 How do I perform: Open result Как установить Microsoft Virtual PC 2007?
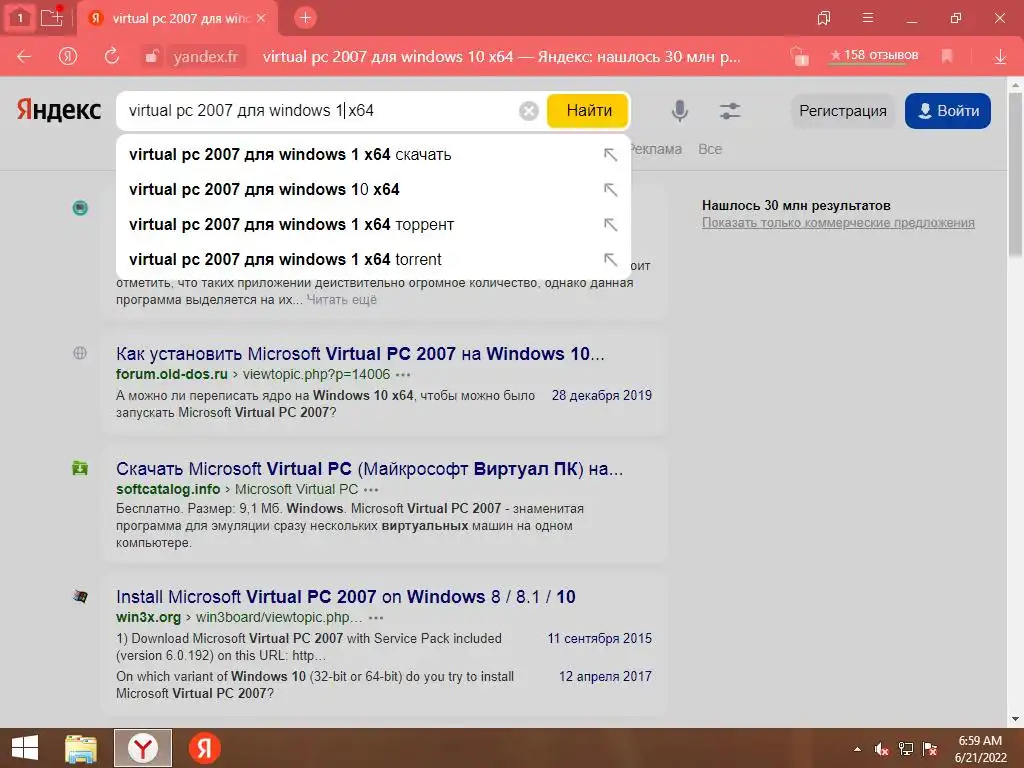(360, 353)
